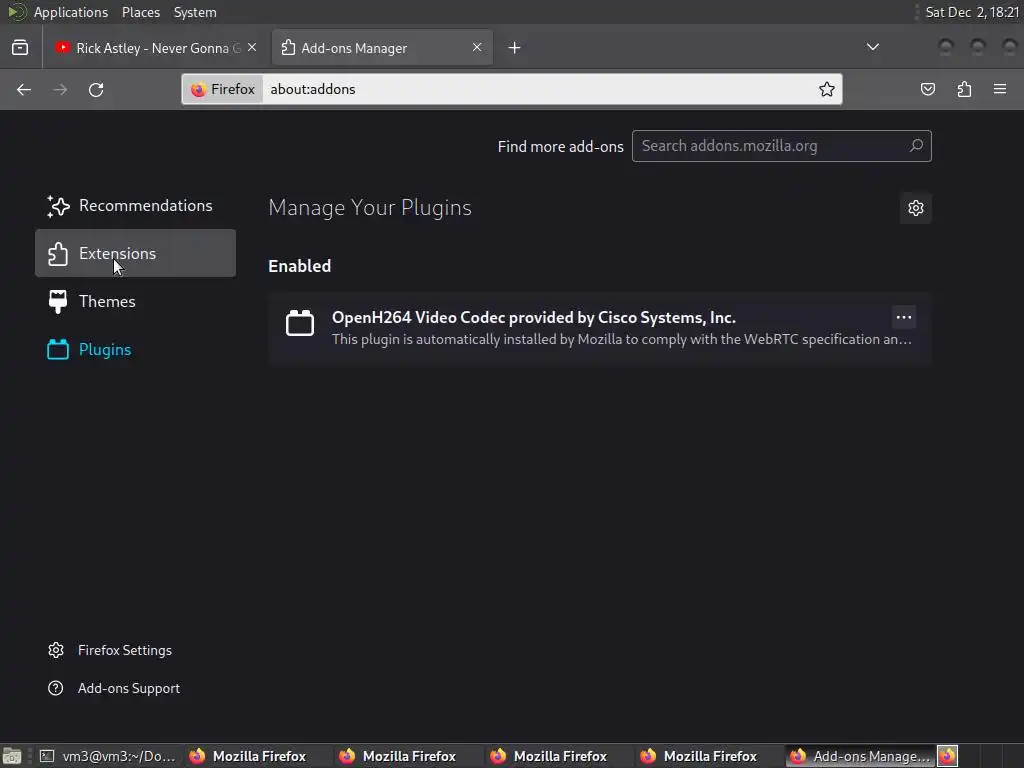
Task: Bookmark this page with the star icon
Action: pos(827,89)
